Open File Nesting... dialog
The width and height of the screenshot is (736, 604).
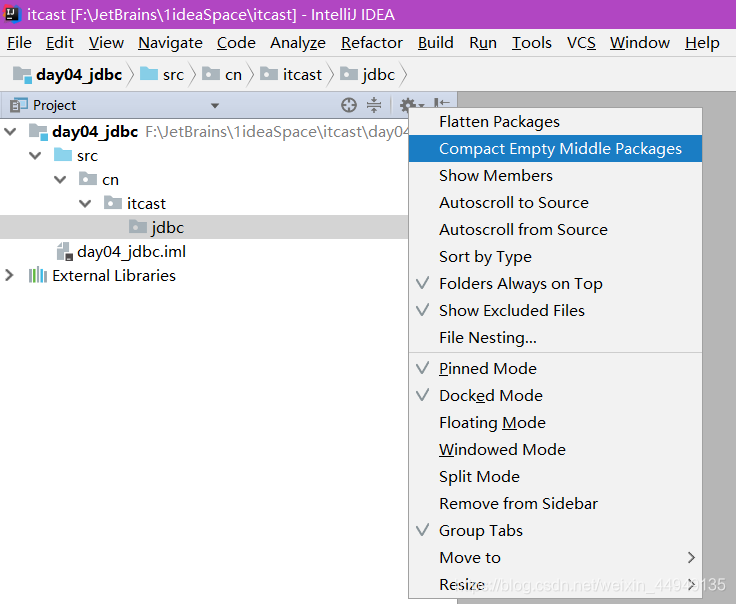point(555,337)
